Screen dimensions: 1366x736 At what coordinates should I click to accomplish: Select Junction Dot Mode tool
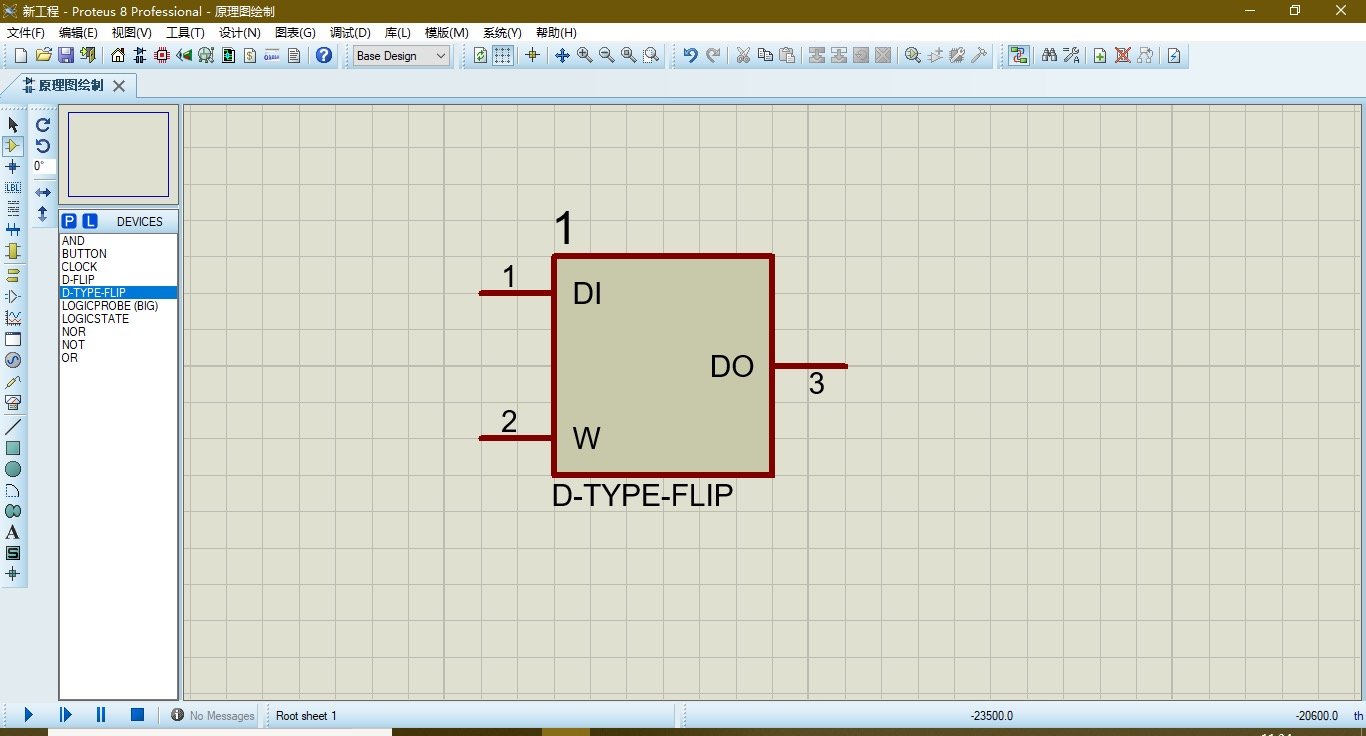(13, 167)
